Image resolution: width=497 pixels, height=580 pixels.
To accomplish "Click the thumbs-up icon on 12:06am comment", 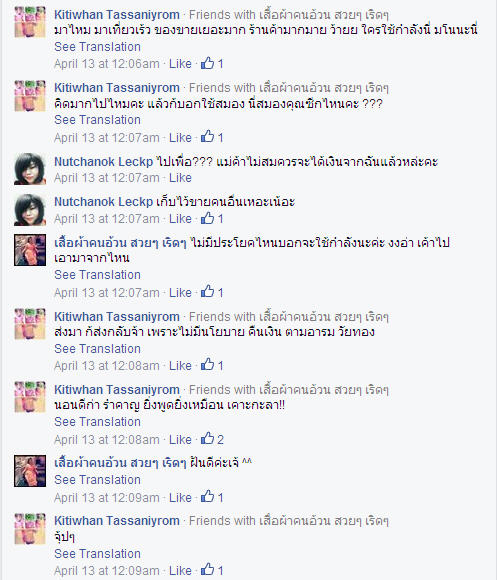I will click(207, 63).
